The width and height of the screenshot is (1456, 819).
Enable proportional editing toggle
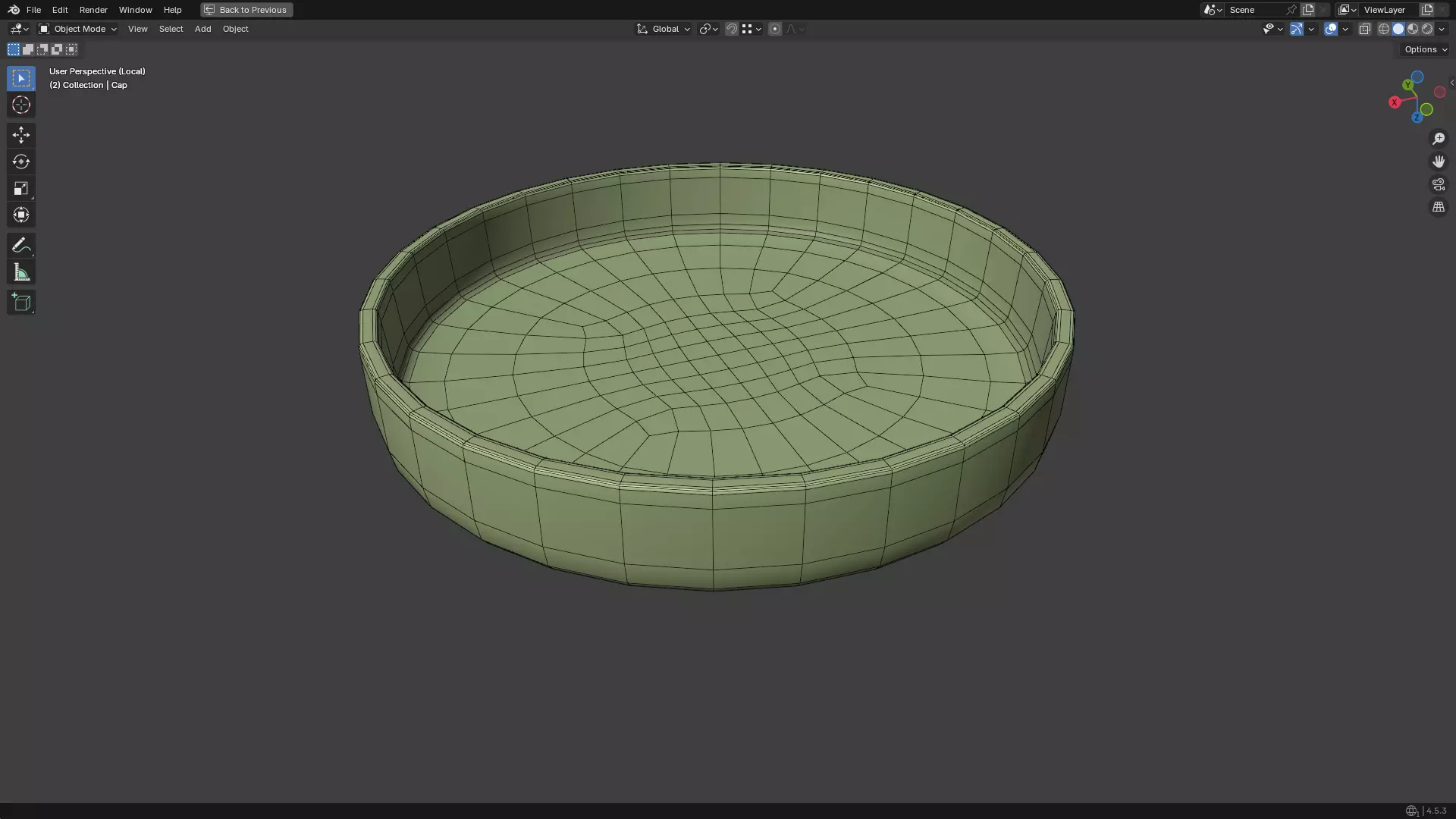774,29
